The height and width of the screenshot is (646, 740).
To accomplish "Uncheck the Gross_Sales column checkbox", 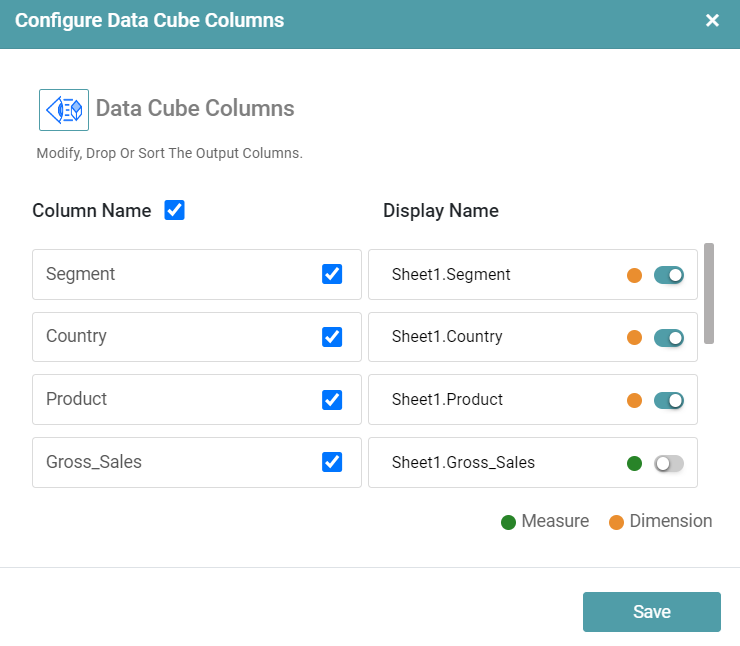I will [x=332, y=462].
